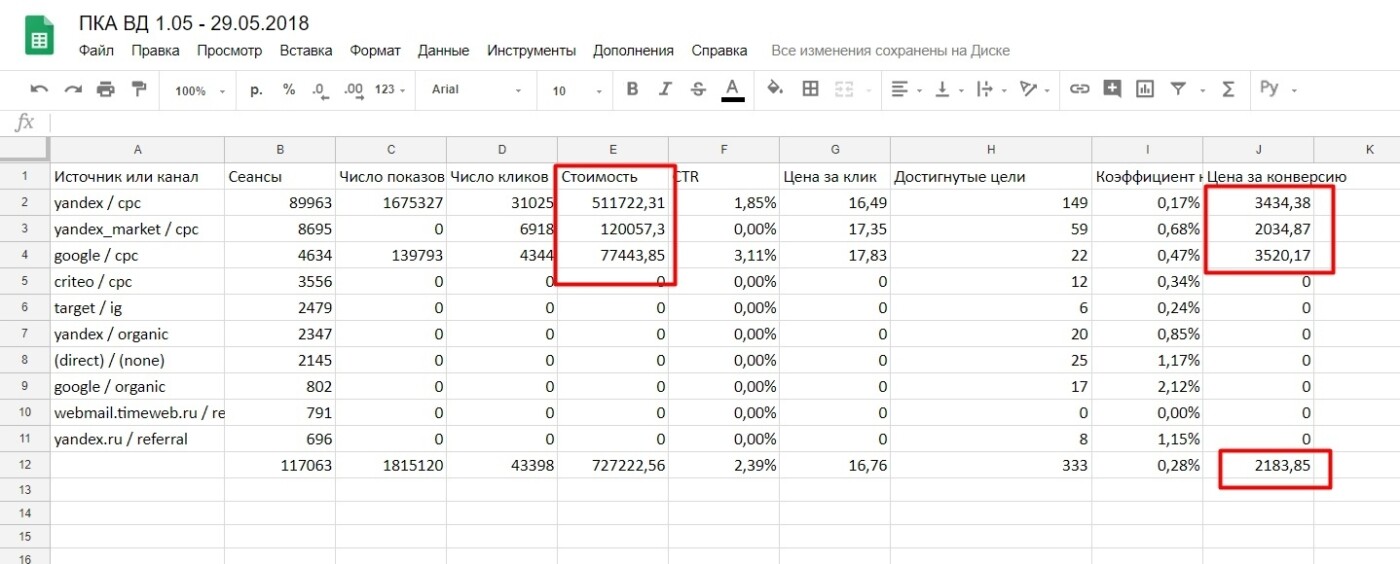This screenshot has width=1400, height=564.
Task: Select the total clicks cell 43398
Action: tap(502, 465)
